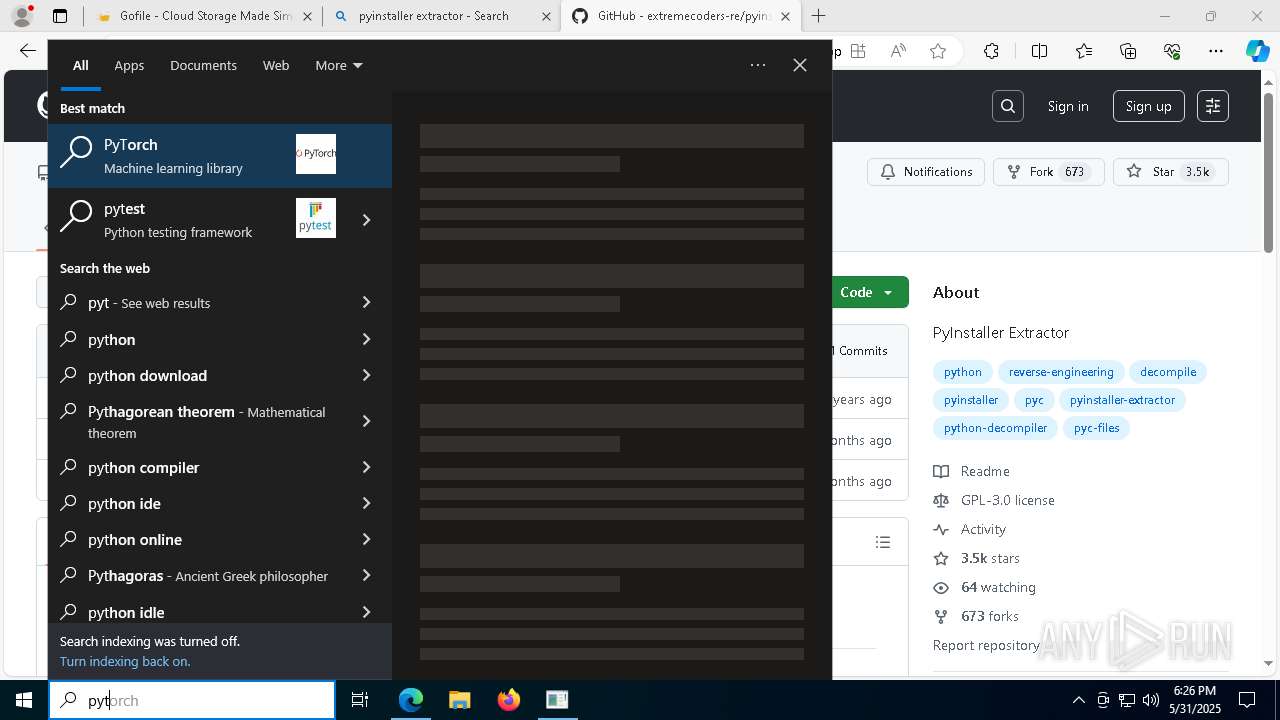The image size is (1280, 720).
Task: Switch to the All search tab
Action: coord(81,65)
